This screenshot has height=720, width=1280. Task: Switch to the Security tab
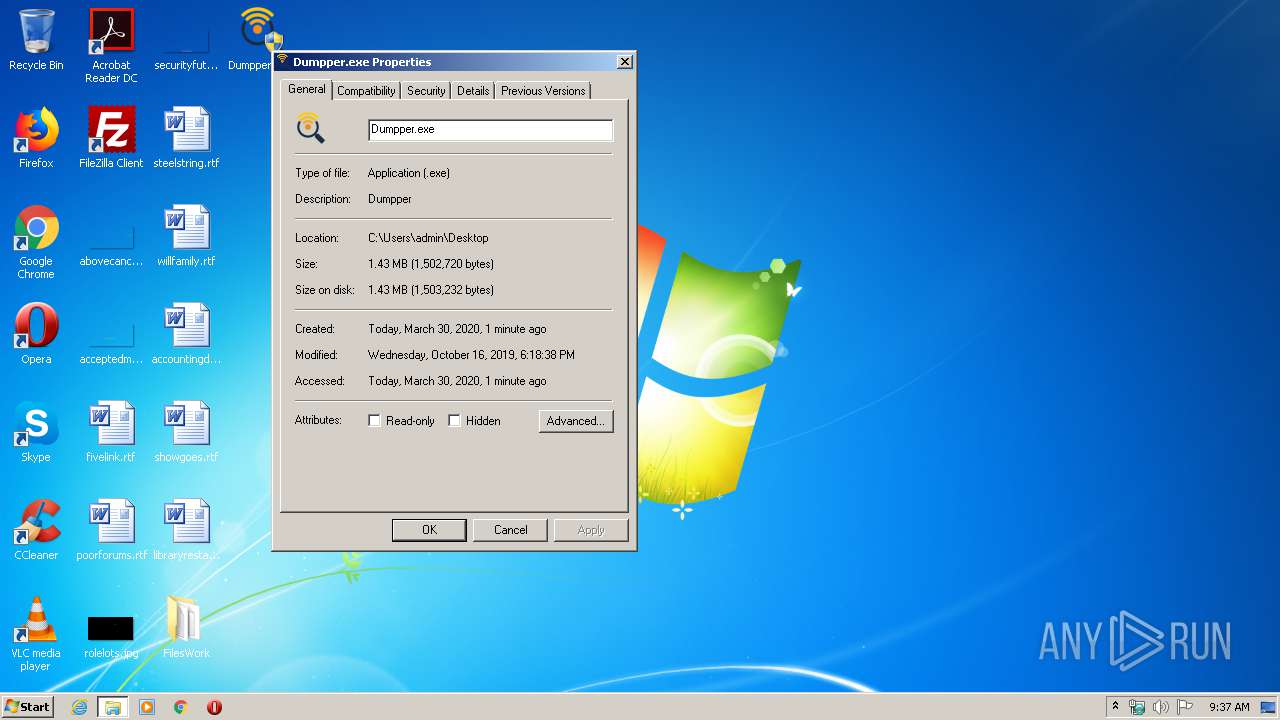click(426, 91)
